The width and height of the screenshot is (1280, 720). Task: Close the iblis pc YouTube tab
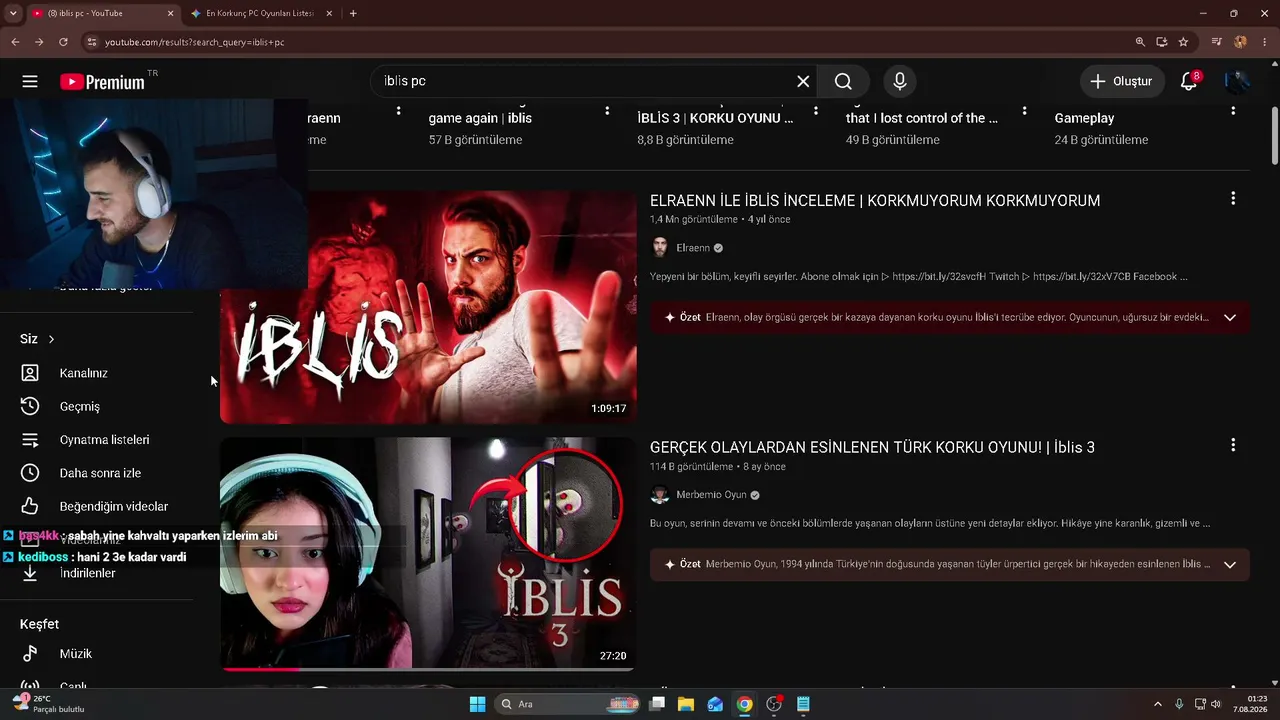(x=170, y=13)
